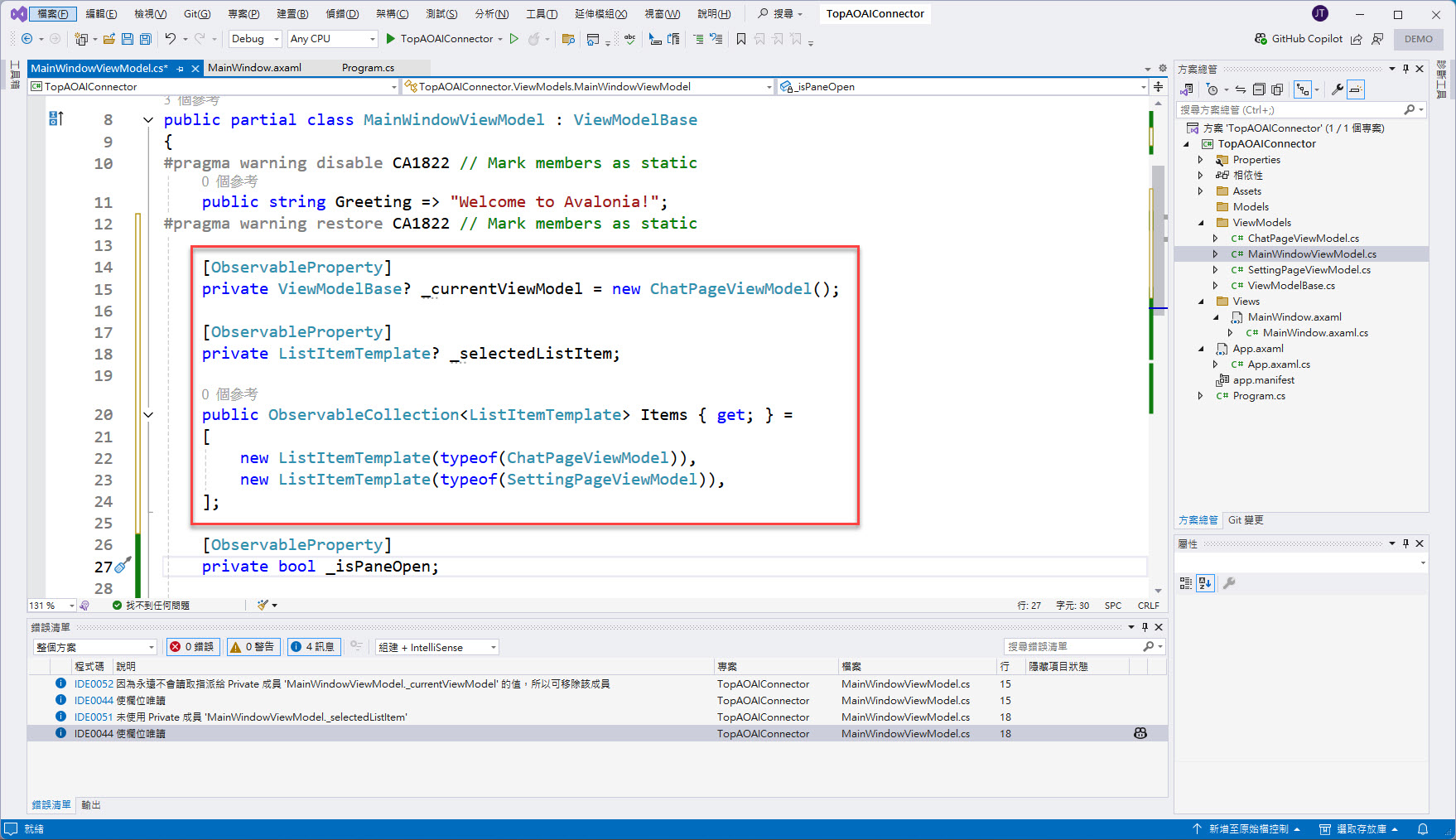The width and height of the screenshot is (1456, 840).
Task: Toggle the 0 Errors filter button
Action: (x=193, y=647)
